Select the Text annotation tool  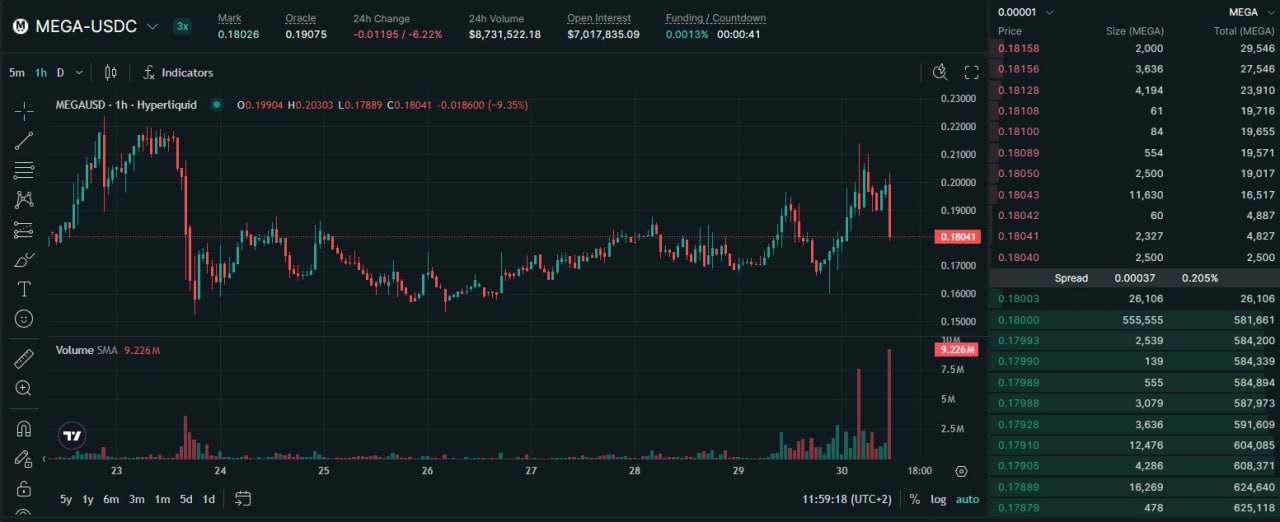tap(24, 289)
